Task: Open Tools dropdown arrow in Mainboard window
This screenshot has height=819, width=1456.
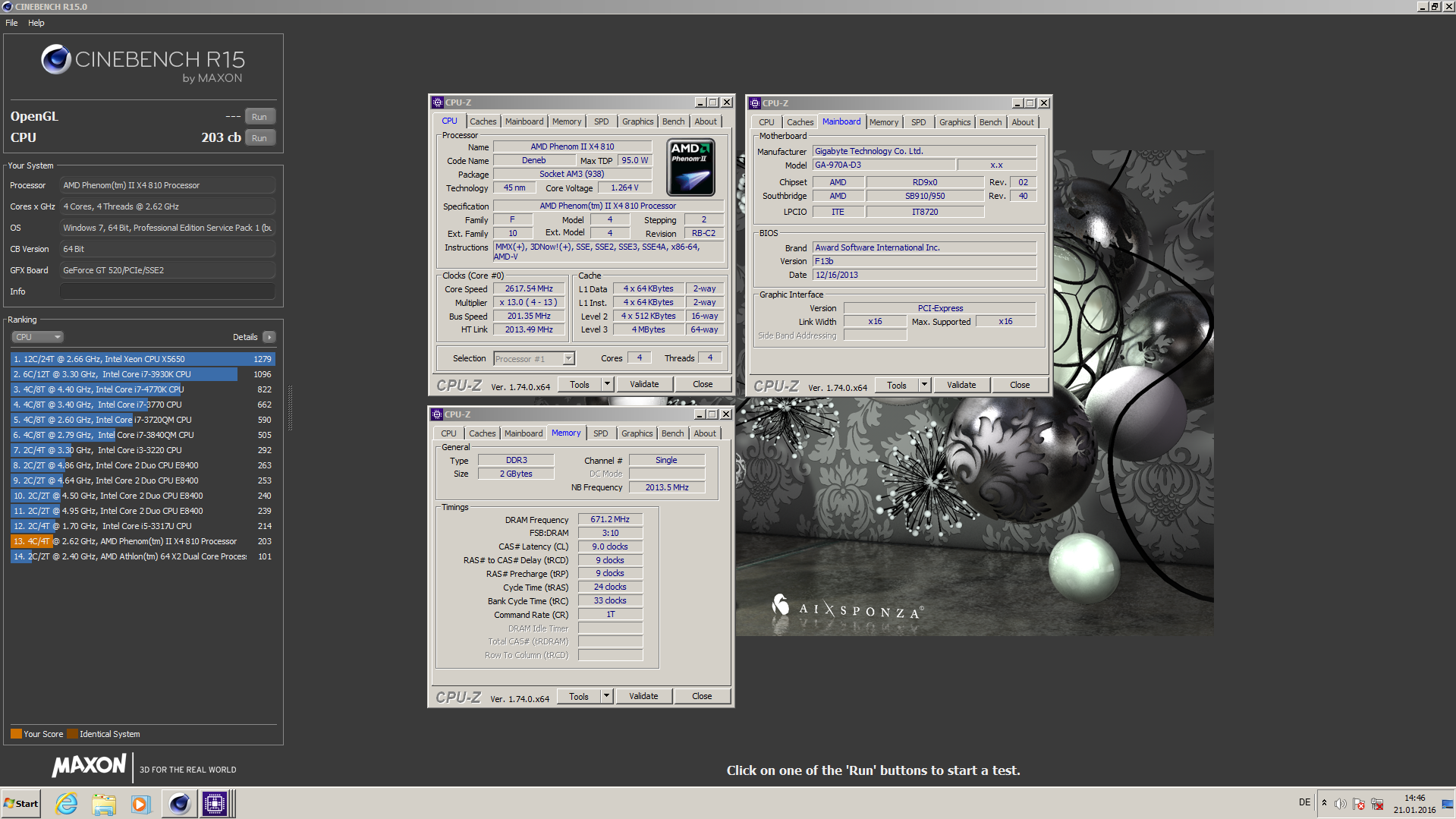Action: tap(924, 386)
